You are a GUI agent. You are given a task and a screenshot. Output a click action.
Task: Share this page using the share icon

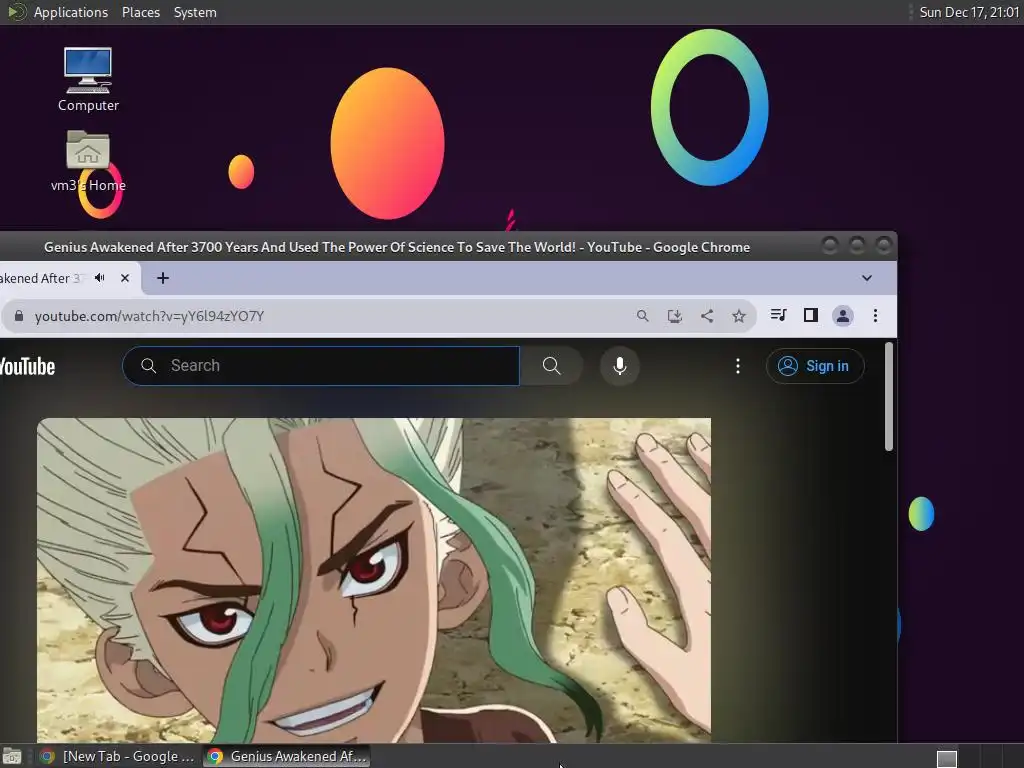(707, 316)
